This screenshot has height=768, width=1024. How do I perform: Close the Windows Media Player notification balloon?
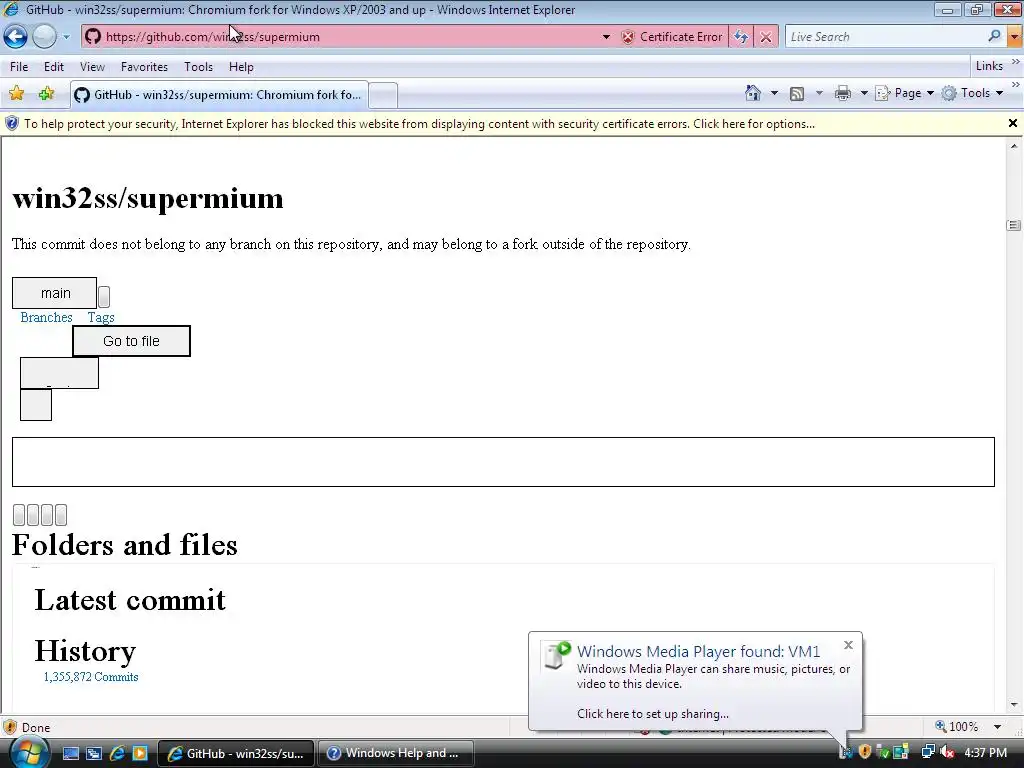tap(848, 645)
